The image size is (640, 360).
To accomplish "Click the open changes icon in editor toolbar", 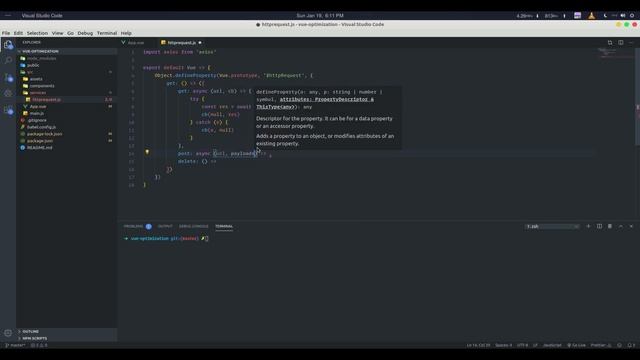I will [610, 42].
